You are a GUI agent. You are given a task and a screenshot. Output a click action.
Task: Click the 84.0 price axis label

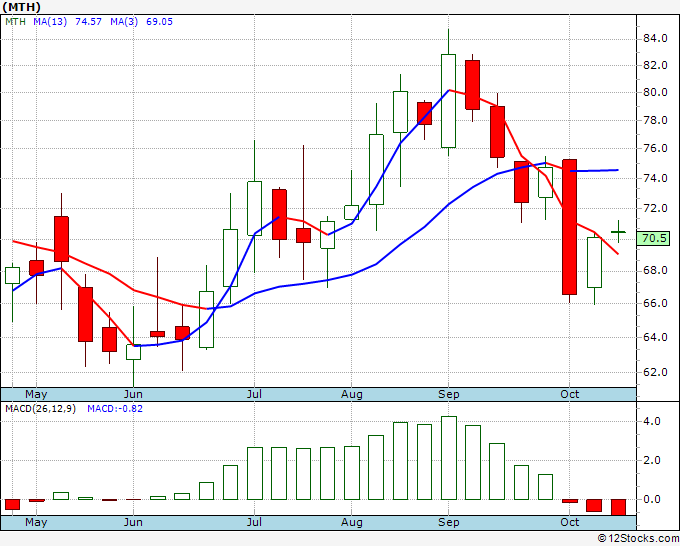click(x=655, y=39)
